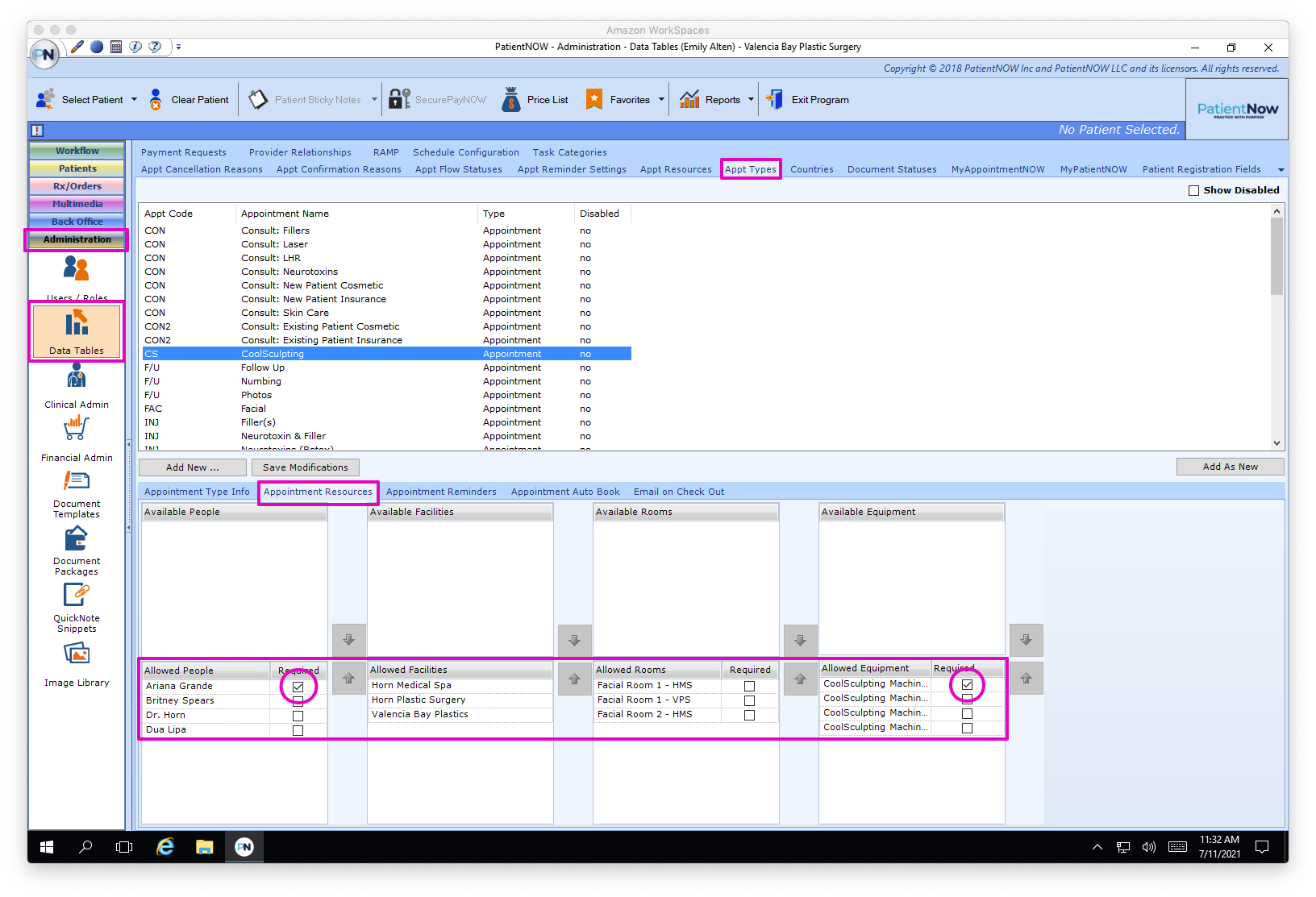
Task: Select the Follow Up appointment row
Action: (387, 368)
